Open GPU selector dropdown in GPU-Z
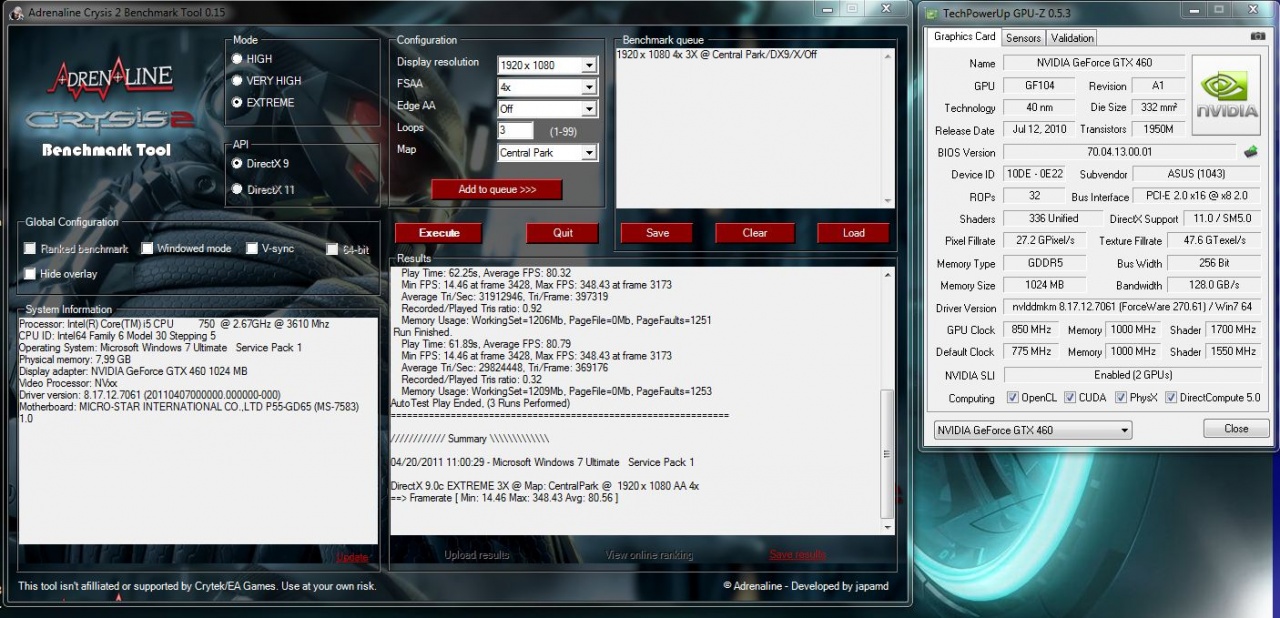Image resolution: width=1280 pixels, height=618 pixels. pos(1032,430)
